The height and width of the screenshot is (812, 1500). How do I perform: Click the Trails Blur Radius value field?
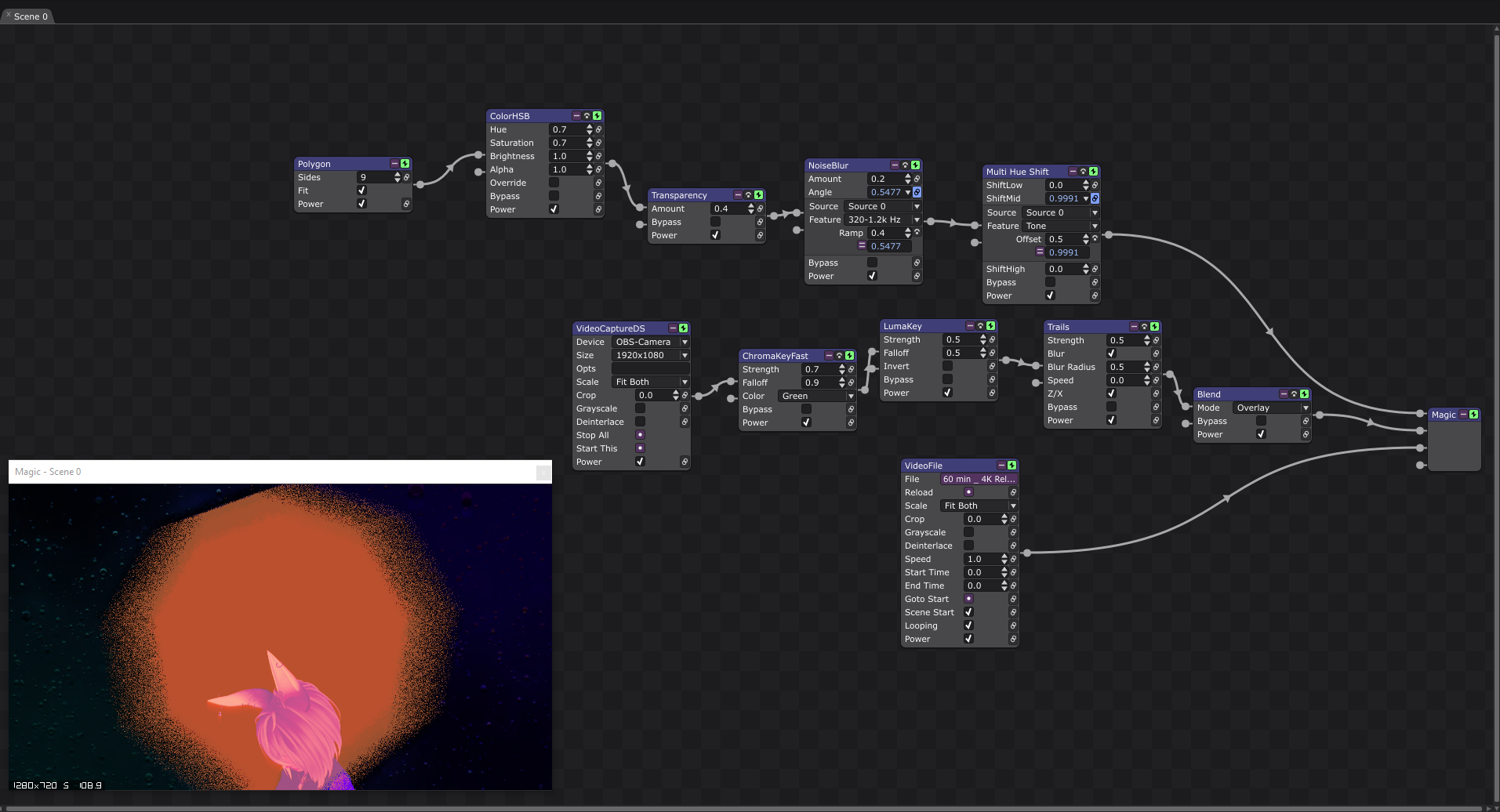1124,367
